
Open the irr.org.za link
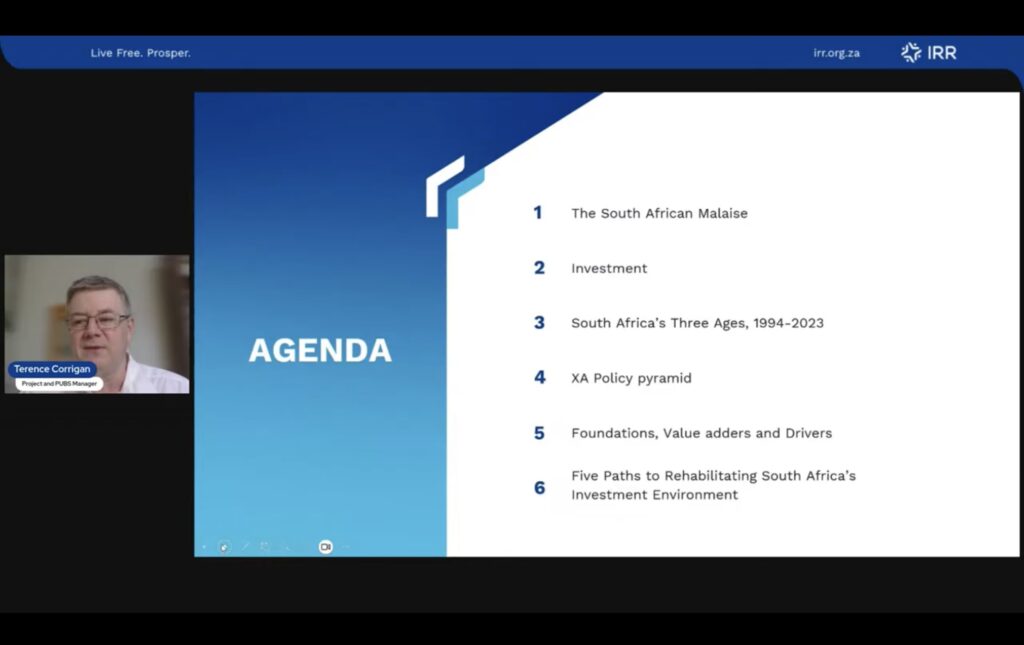click(x=837, y=53)
